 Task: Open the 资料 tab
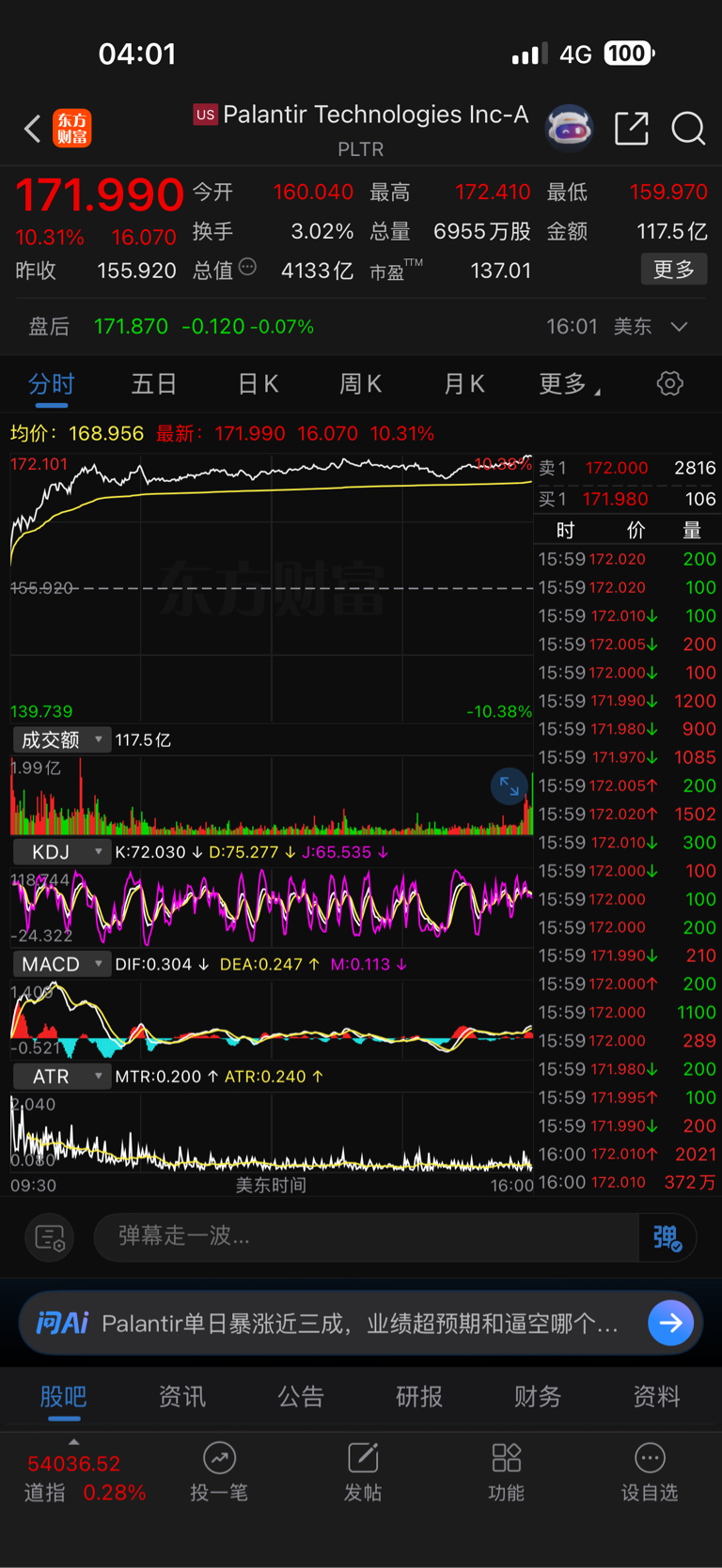click(x=656, y=1397)
